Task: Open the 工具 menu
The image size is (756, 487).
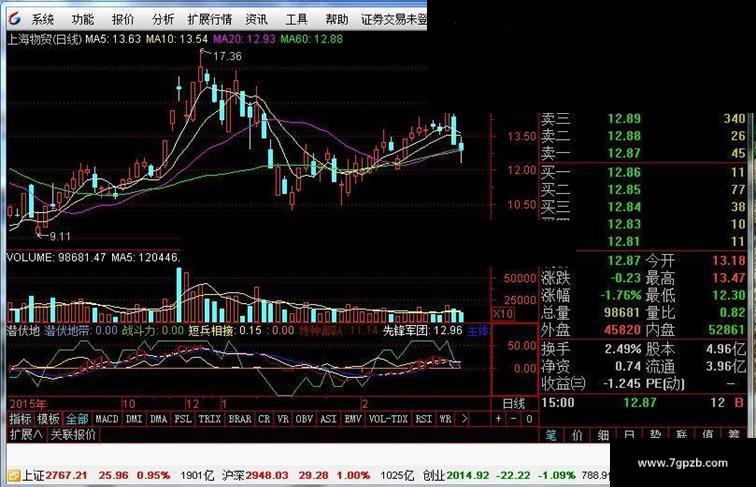Action: tap(296, 19)
